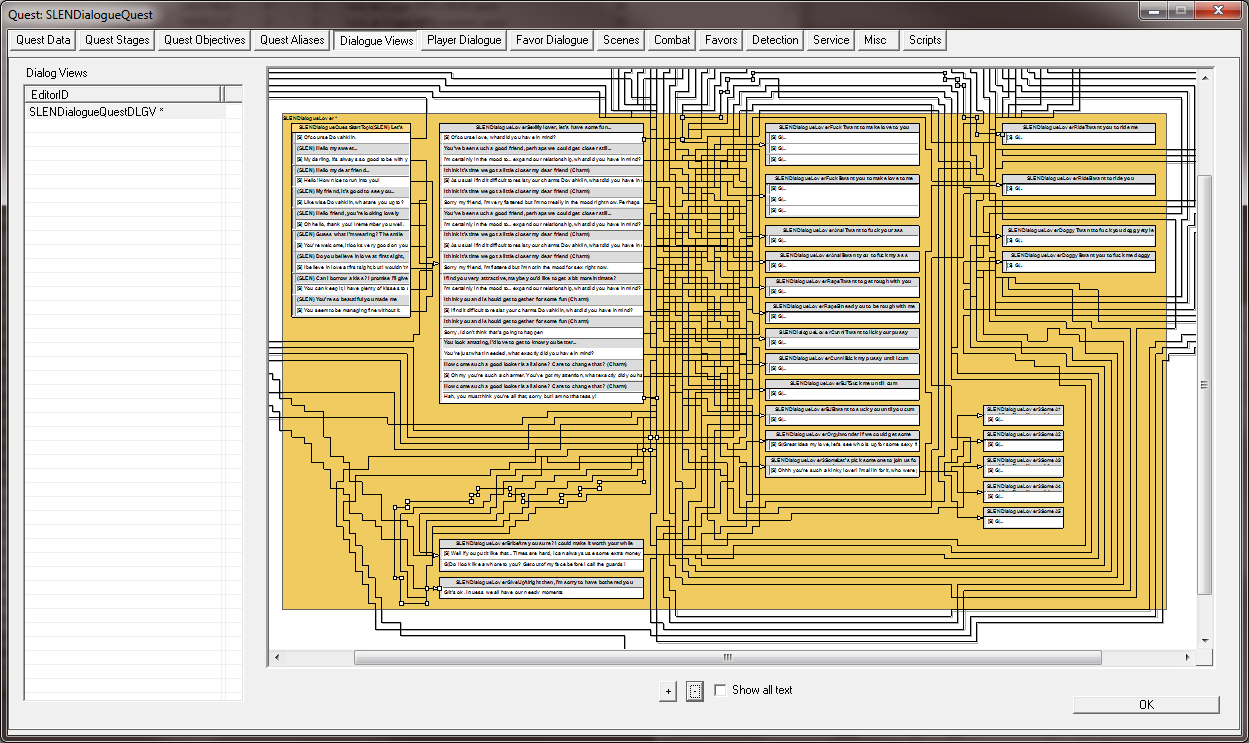This screenshot has width=1249, height=743.
Task: Click the horizontal scrollbar thumb of the dialogue graph
Action: coord(727,657)
